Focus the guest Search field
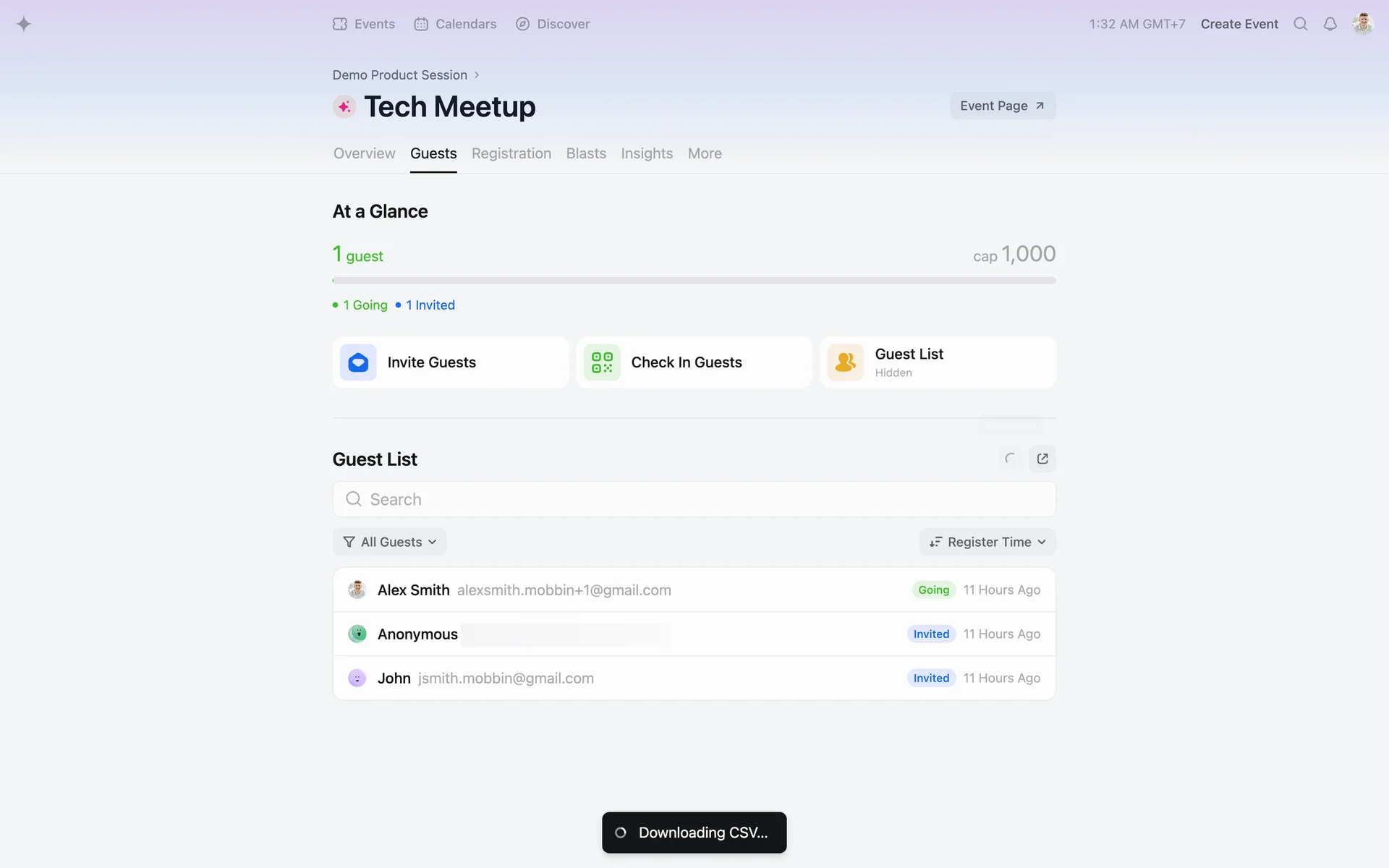This screenshot has height=868, width=1389. (x=694, y=499)
